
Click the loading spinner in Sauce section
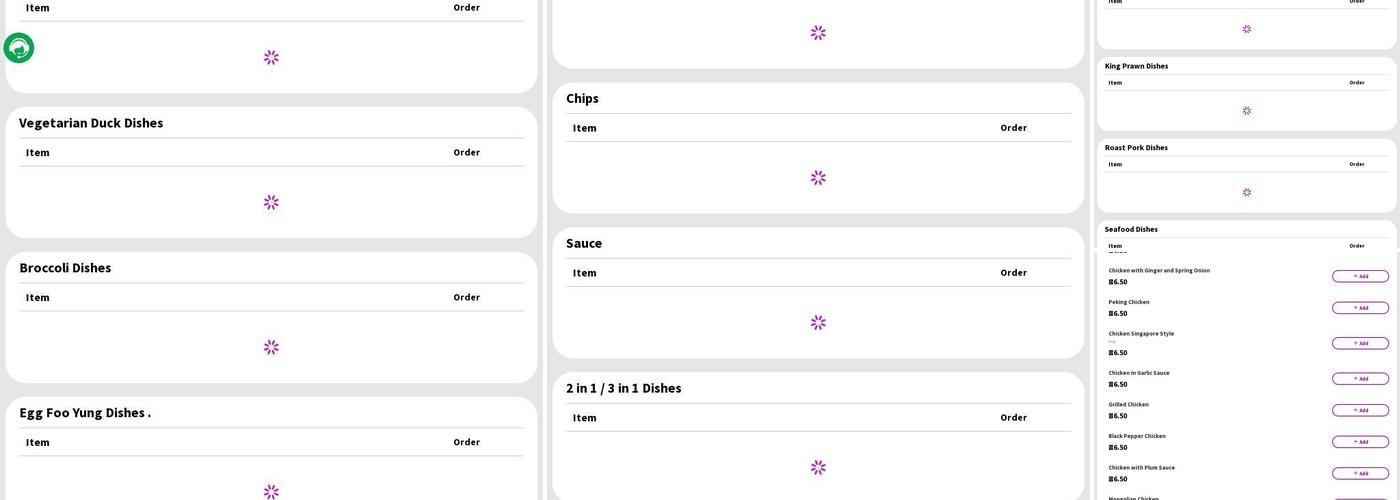coord(818,323)
